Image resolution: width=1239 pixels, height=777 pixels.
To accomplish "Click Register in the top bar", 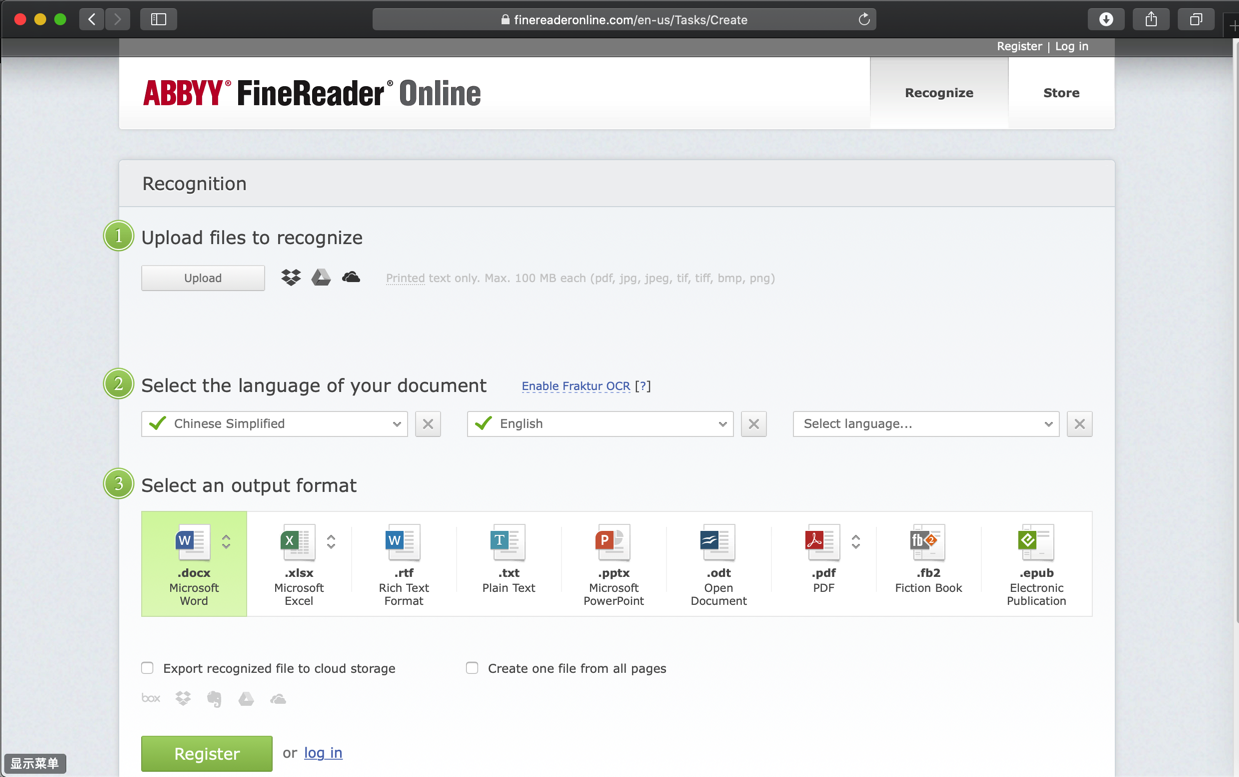I will [x=1019, y=46].
